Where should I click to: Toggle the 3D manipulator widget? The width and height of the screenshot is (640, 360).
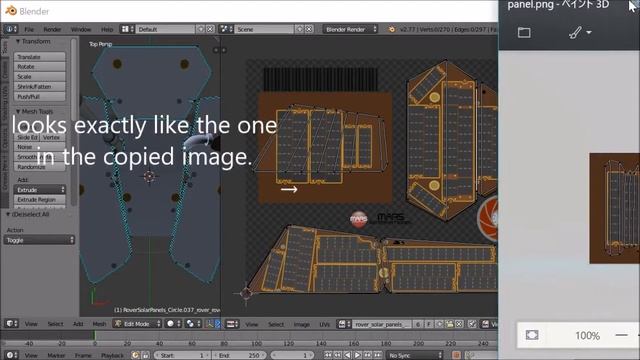(x=209, y=324)
